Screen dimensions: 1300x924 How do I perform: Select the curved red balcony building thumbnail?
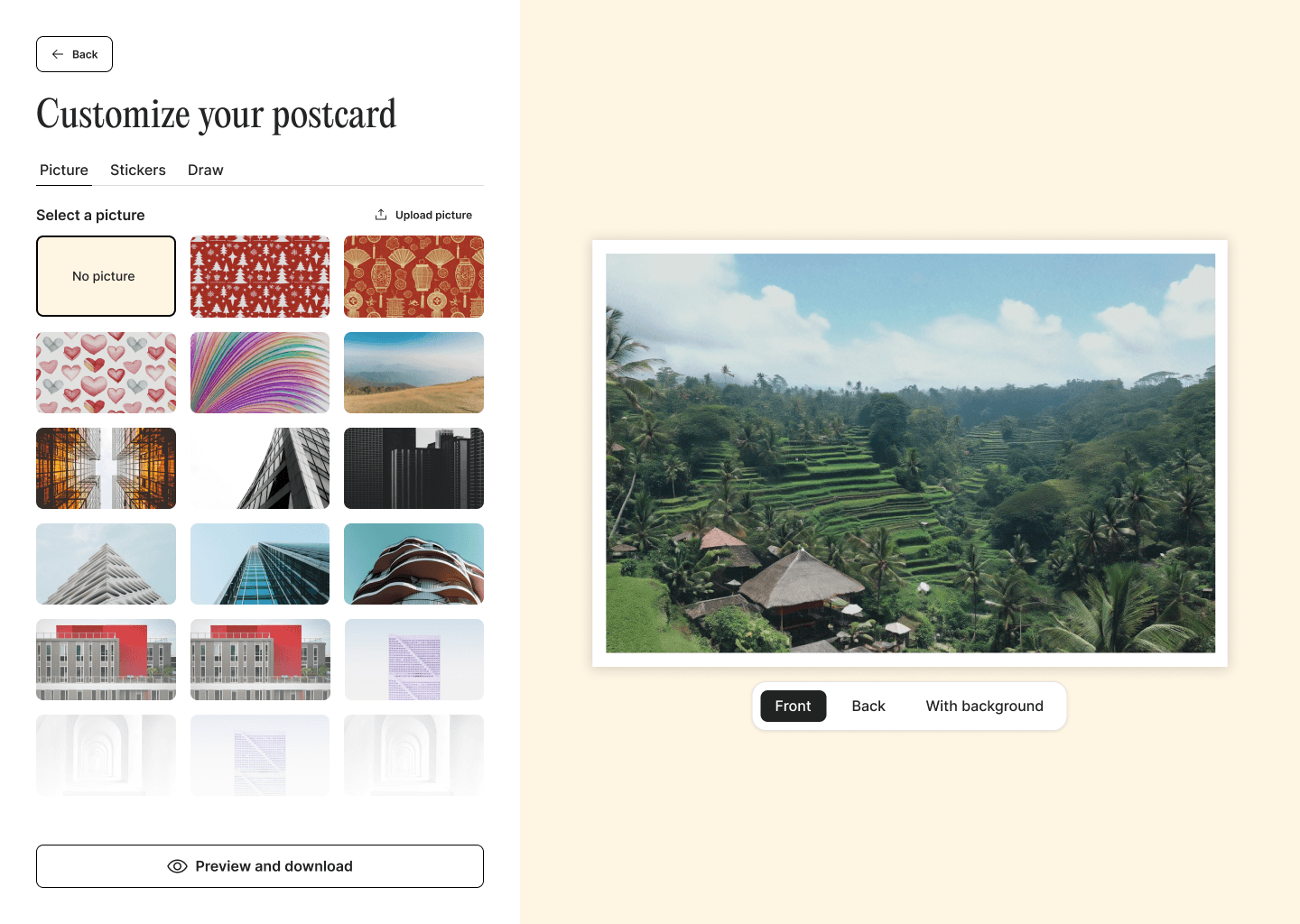tap(413, 564)
